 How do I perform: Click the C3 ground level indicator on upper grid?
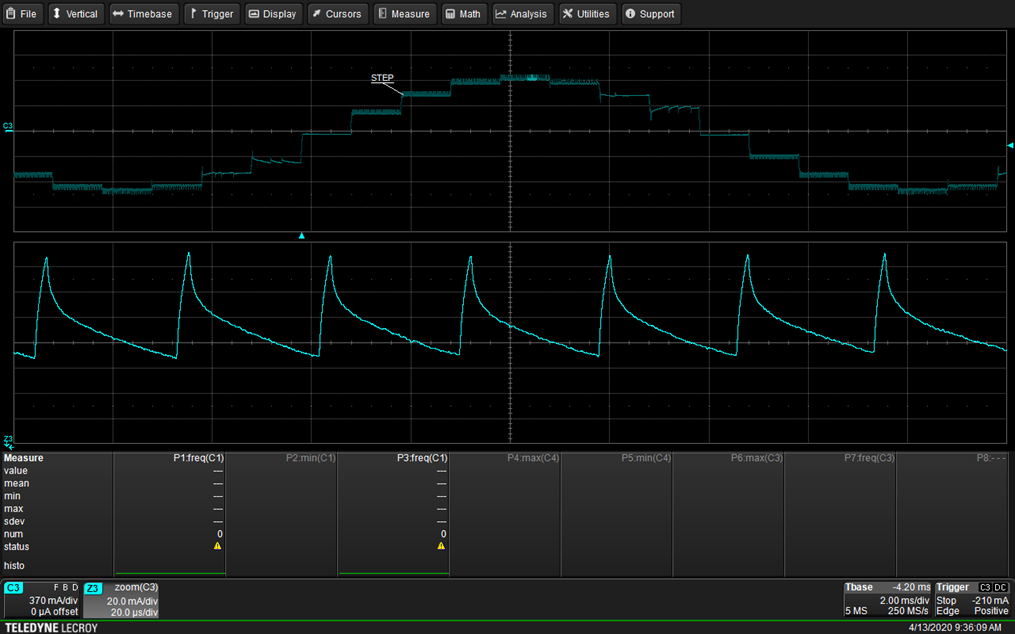coord(8,127)
